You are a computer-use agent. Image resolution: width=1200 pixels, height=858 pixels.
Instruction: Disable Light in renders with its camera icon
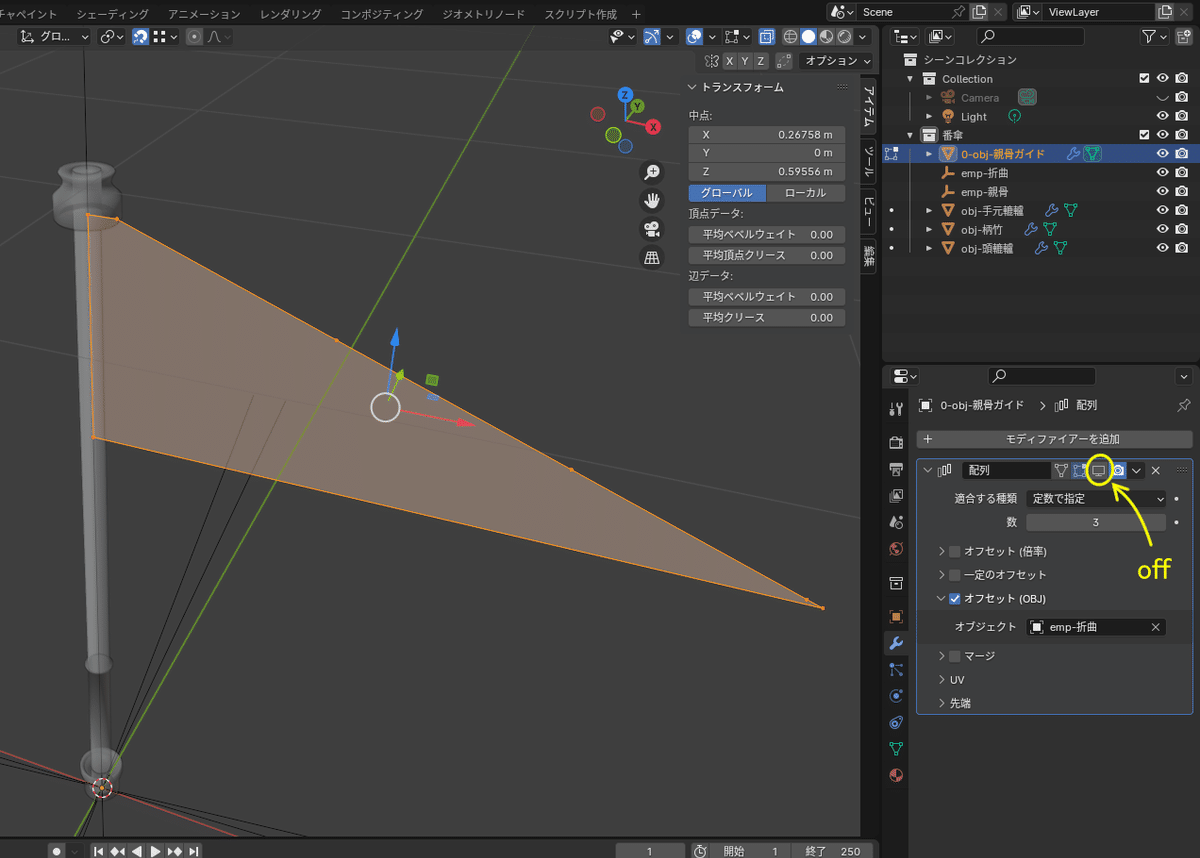pyautogui.click(x=1182, y=116)
